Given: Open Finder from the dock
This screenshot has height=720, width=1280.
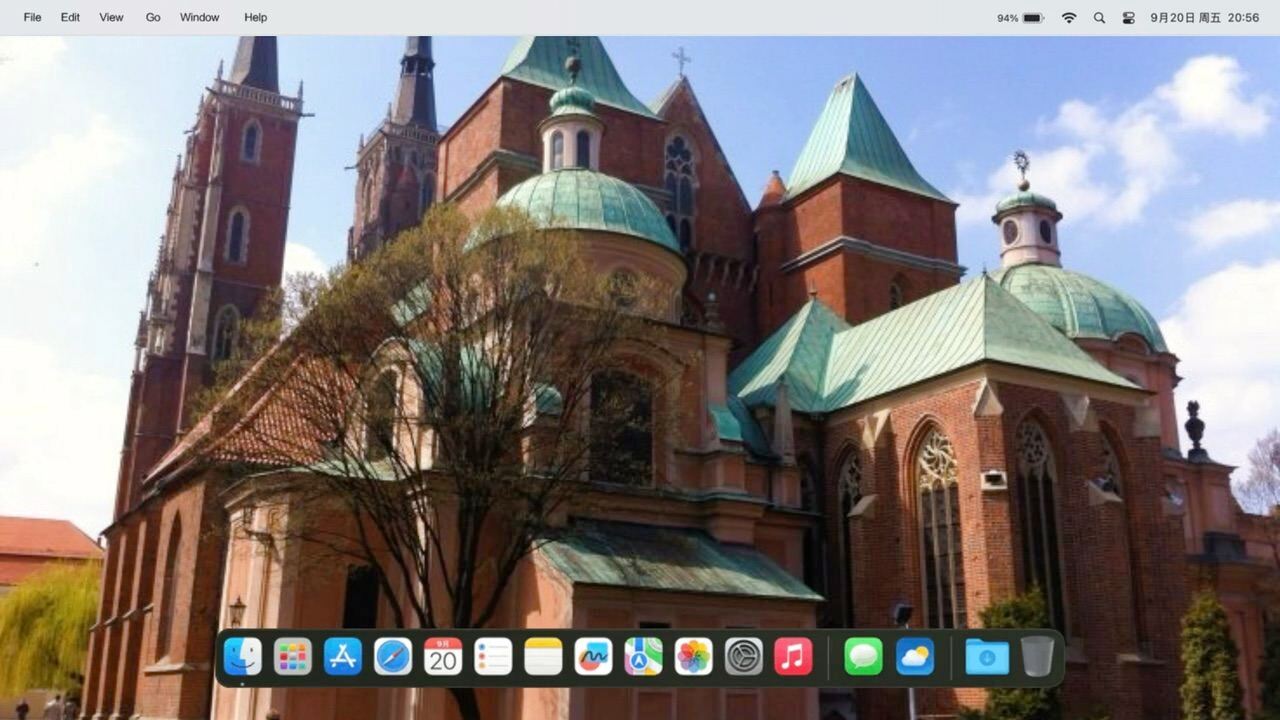Looking at the screenshot, I should coord(243,657).
